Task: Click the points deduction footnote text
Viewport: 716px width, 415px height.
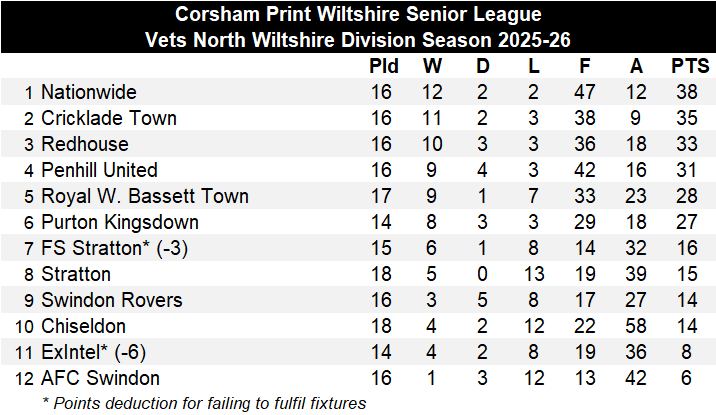Action: 203,403
